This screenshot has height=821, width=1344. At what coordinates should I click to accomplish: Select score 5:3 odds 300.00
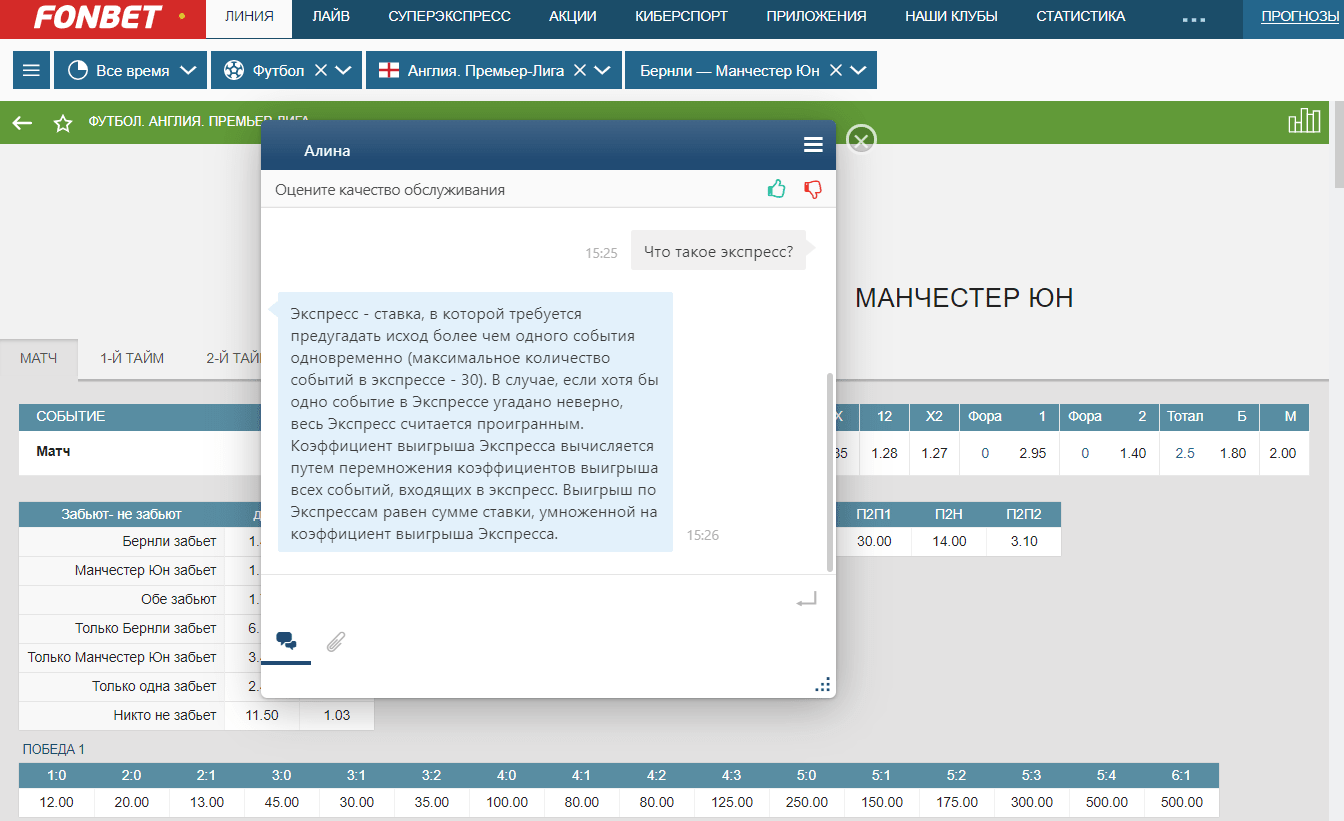click(x=1031, y=802)
